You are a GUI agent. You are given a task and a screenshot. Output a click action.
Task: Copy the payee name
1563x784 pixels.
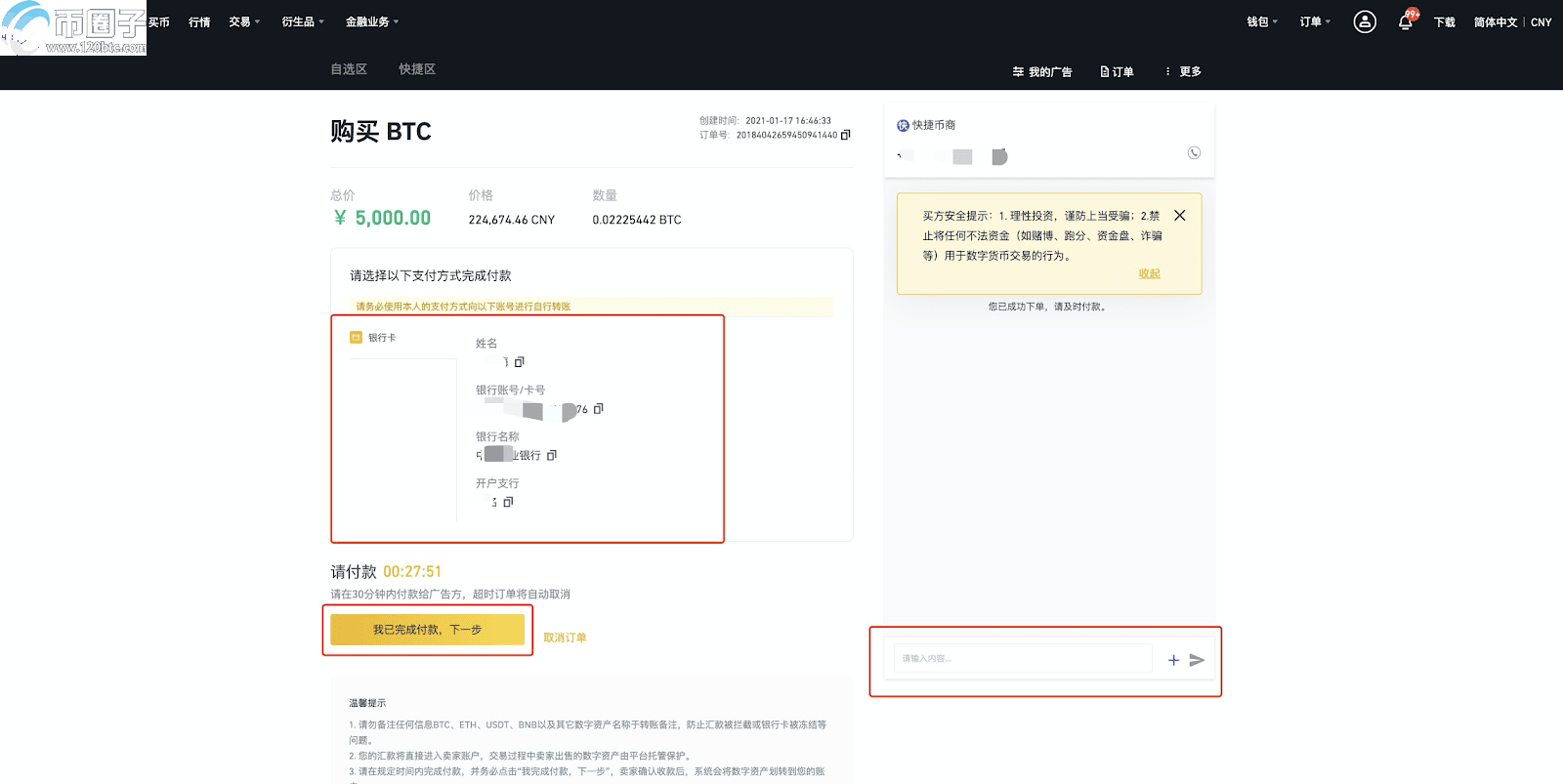point(520,362)
